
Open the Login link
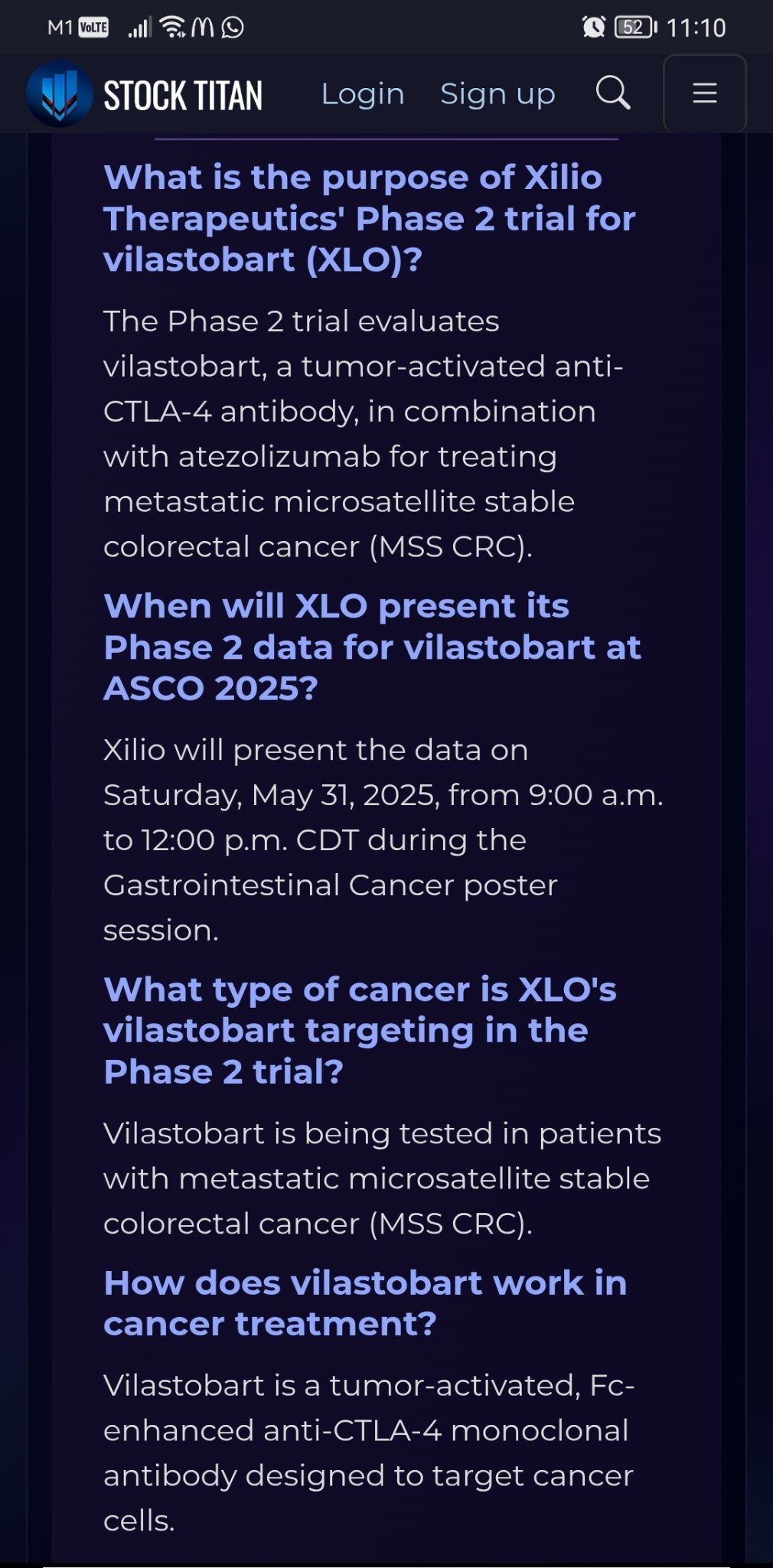coord(363,94)
